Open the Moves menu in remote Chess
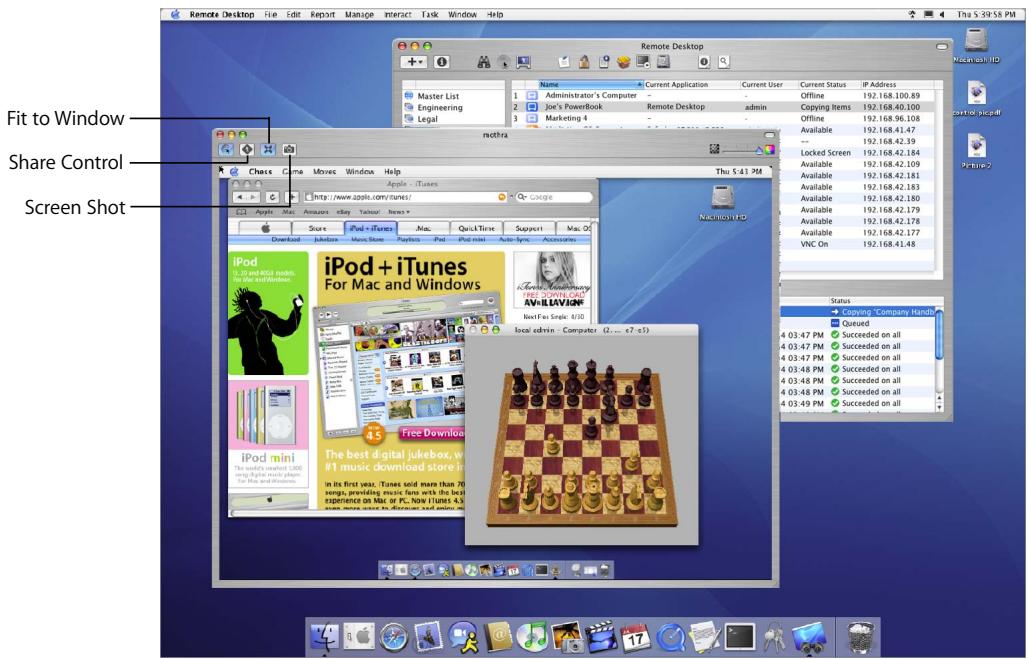1028x659 pixels. point(325,171)
